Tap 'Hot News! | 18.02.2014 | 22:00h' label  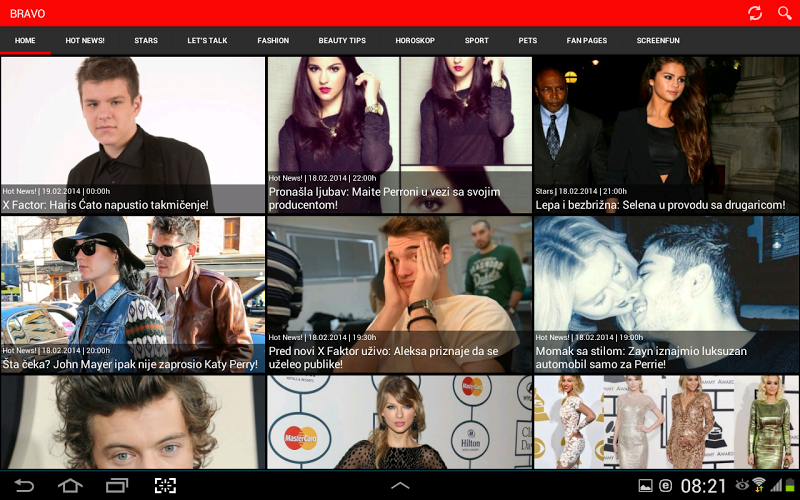[322, 178]
